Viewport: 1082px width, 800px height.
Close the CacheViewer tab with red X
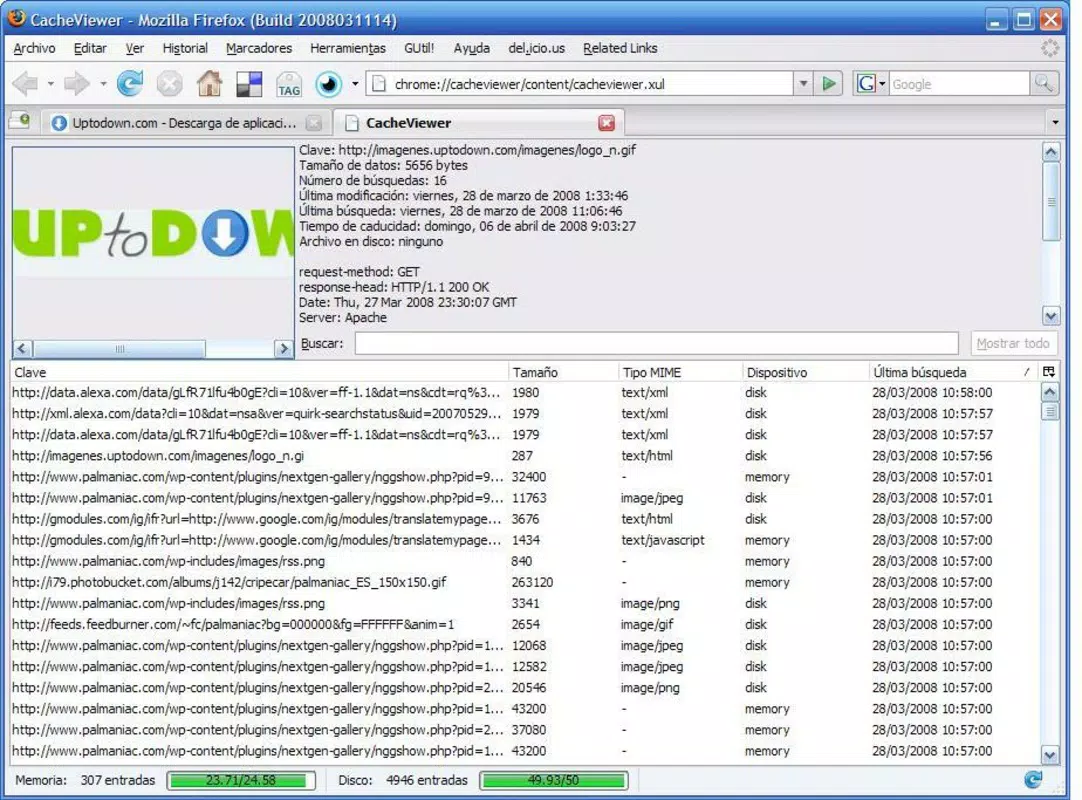coord(607,123)
